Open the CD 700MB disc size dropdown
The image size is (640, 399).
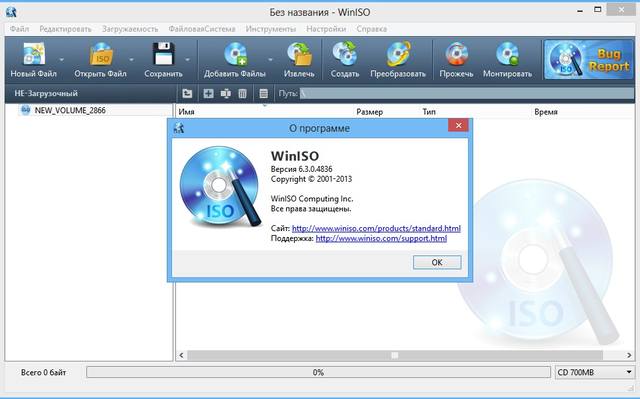[x=593, y=372]
